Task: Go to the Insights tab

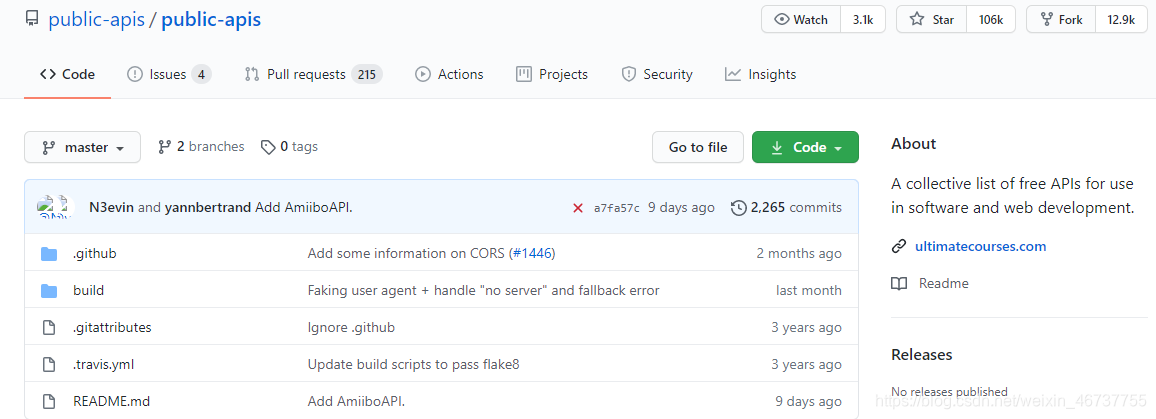Action: tap(760, 75)
